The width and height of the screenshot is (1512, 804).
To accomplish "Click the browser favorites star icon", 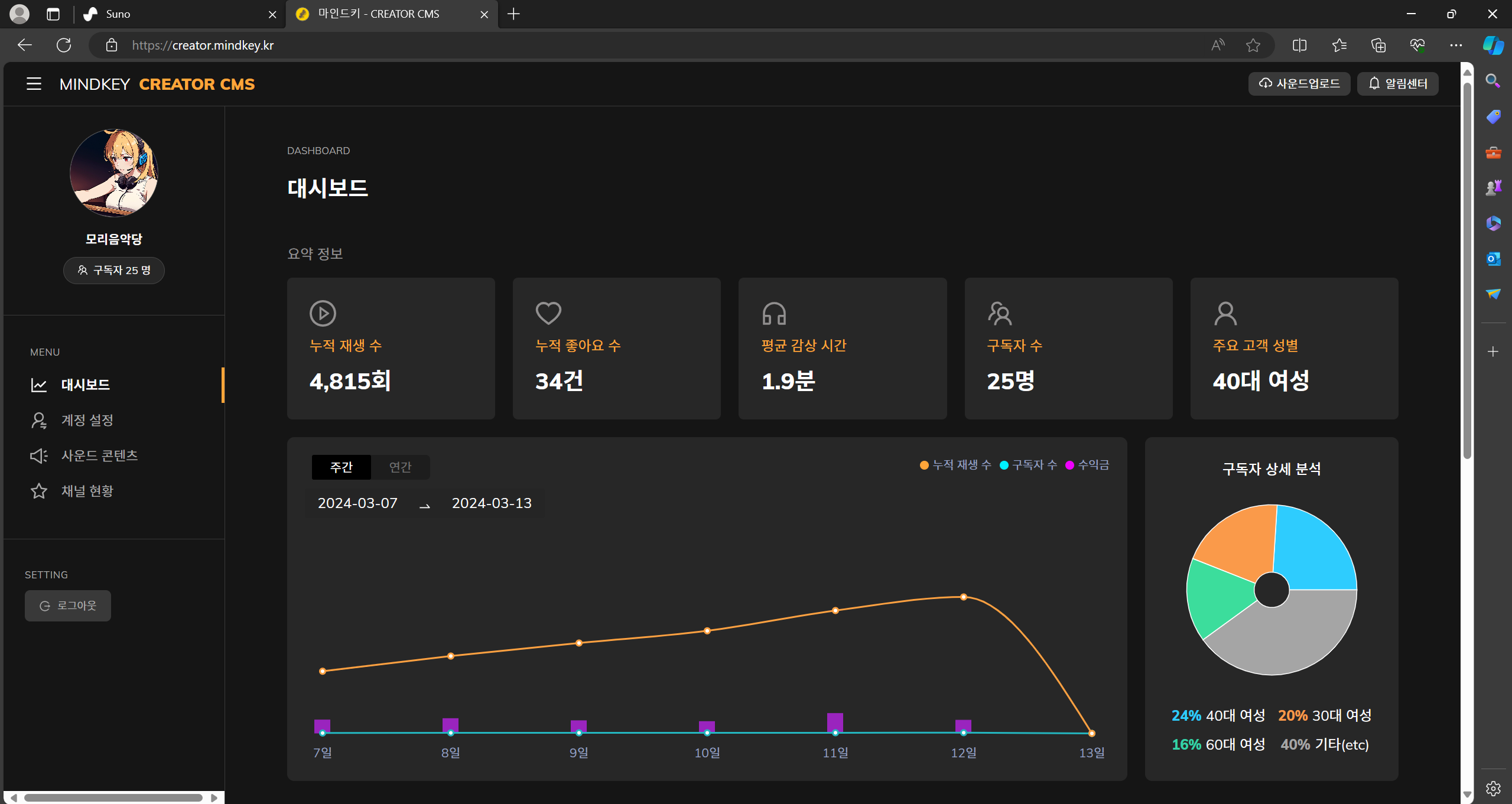I will pyautogui.click(x=1253, y=45).
